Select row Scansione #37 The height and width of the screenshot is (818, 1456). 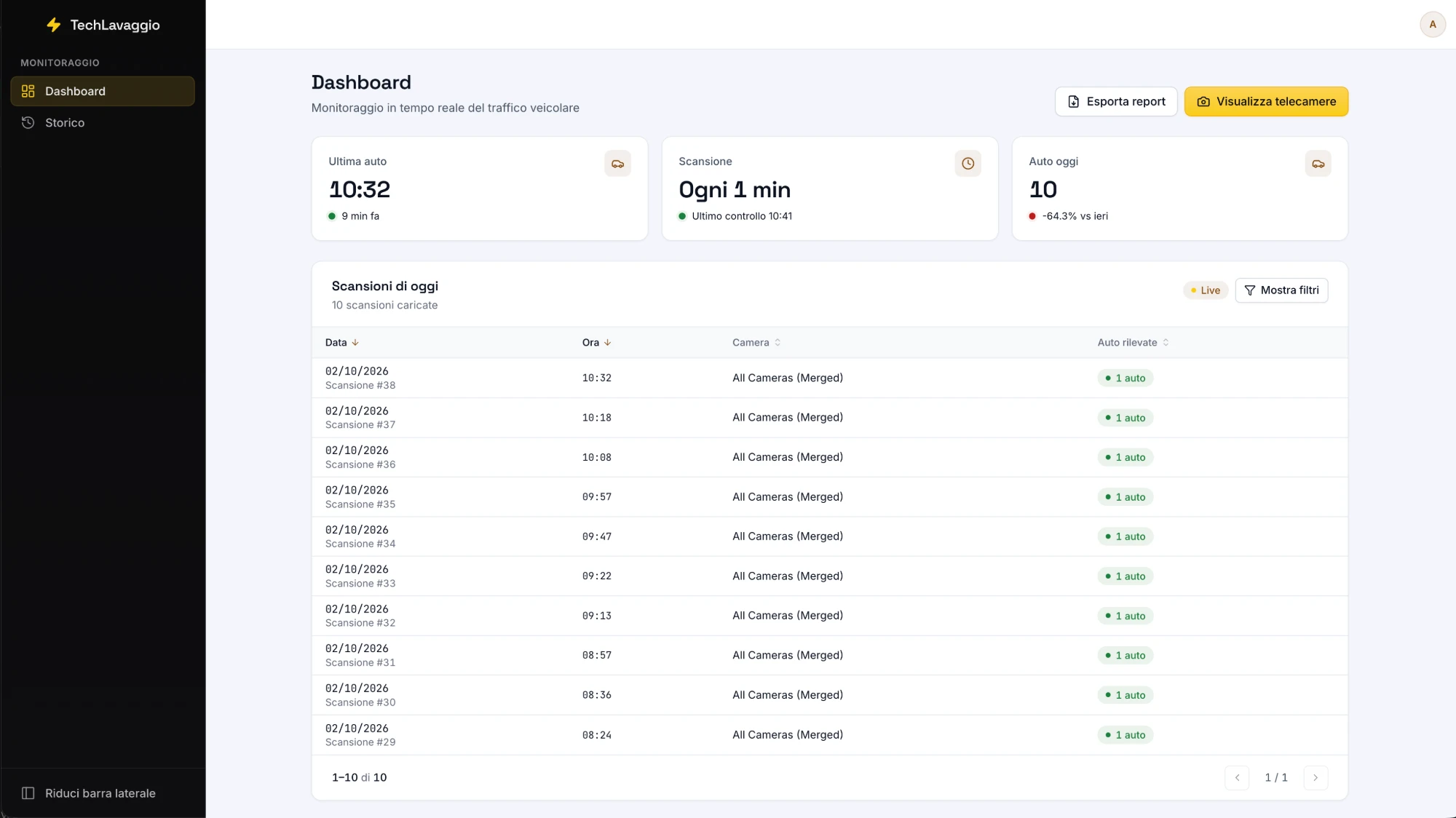tap(829, 418)
